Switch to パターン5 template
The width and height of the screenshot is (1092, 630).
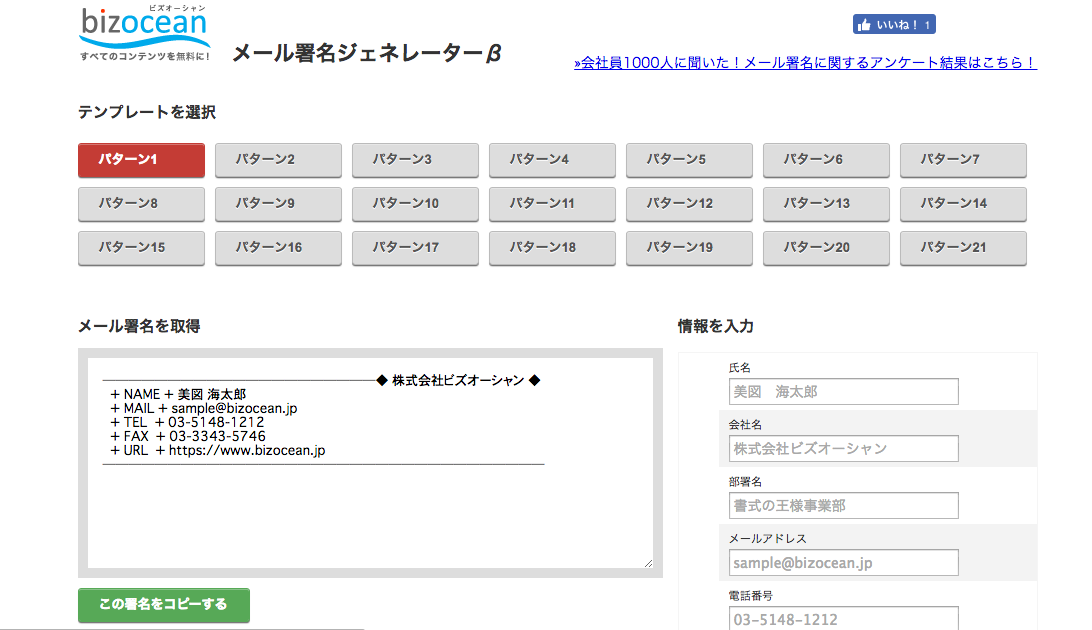pyautogui.click(x=689, y=159)
